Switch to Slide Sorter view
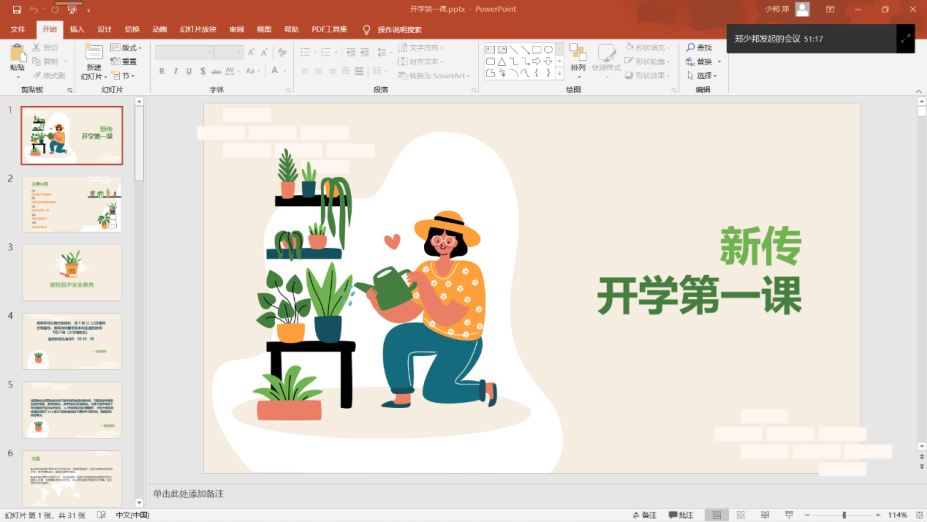This screenshot has width=927, height=522. point(741,515)
